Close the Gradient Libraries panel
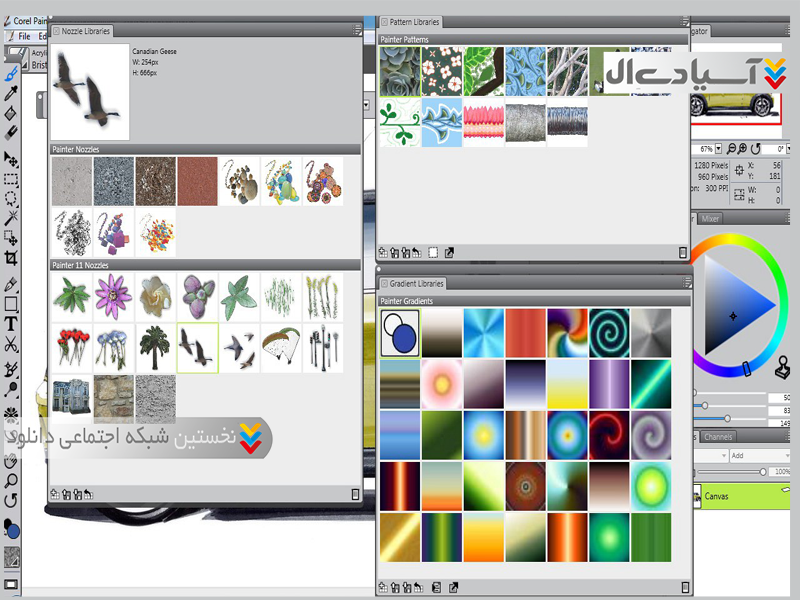800x600 pixels. (384, 284)
